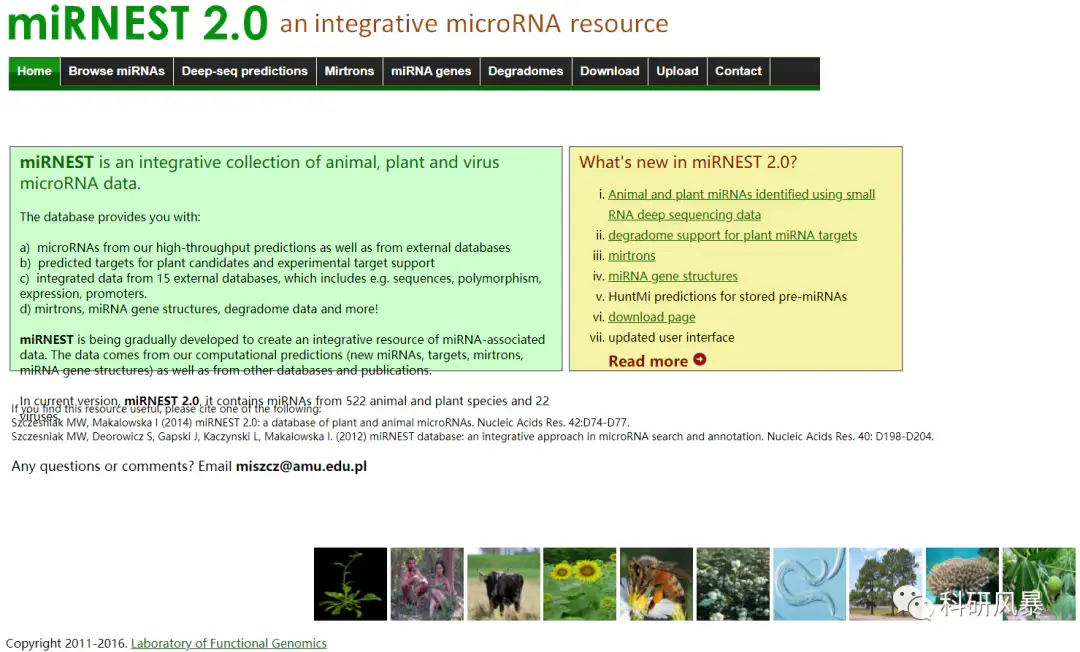The height and width of the screenshot is (652, 1080).
Task: Go to Browse miRNAs page
Action: pyautogui.click(x=116, y=72)
